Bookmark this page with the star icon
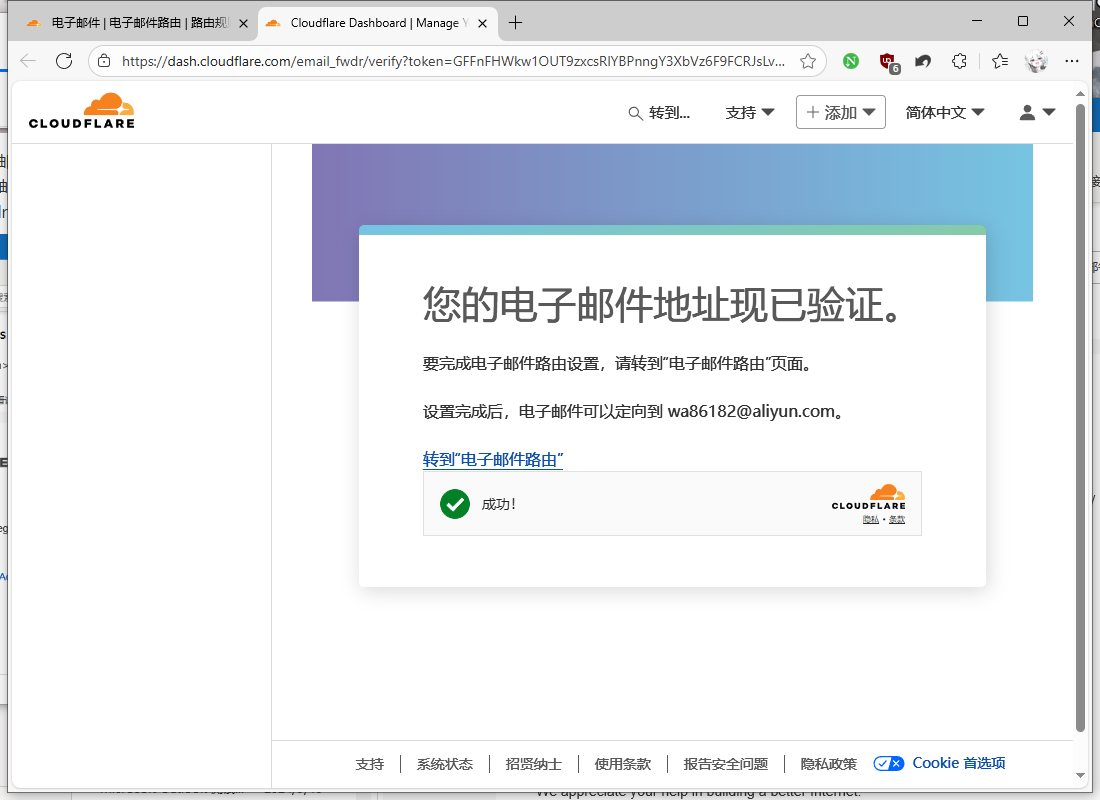Viewport: 1100px width, 800px height. click(x=808, y=61)
